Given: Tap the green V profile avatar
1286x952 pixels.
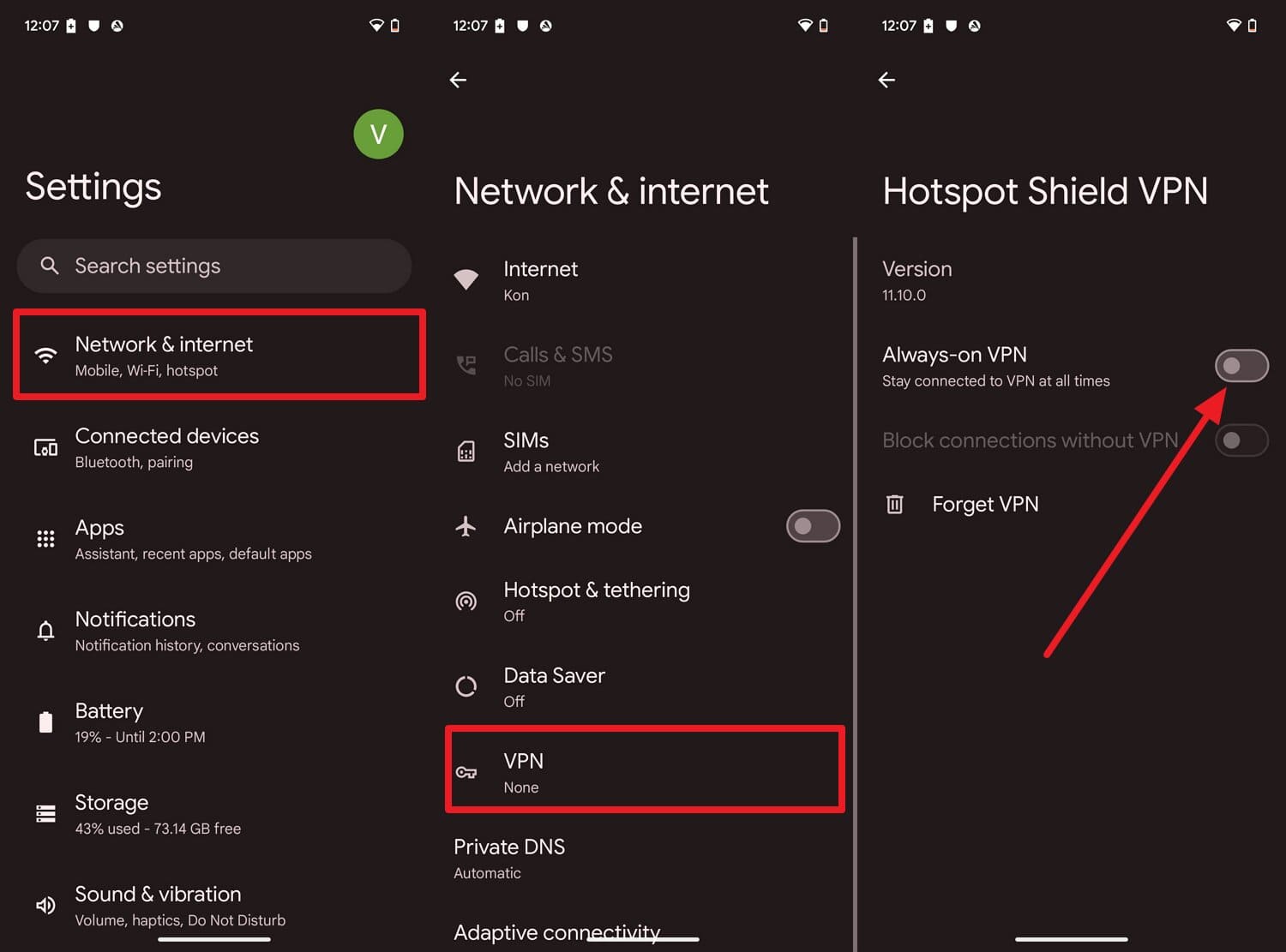Looking at the screenshot, I should (x=378, y=134).
